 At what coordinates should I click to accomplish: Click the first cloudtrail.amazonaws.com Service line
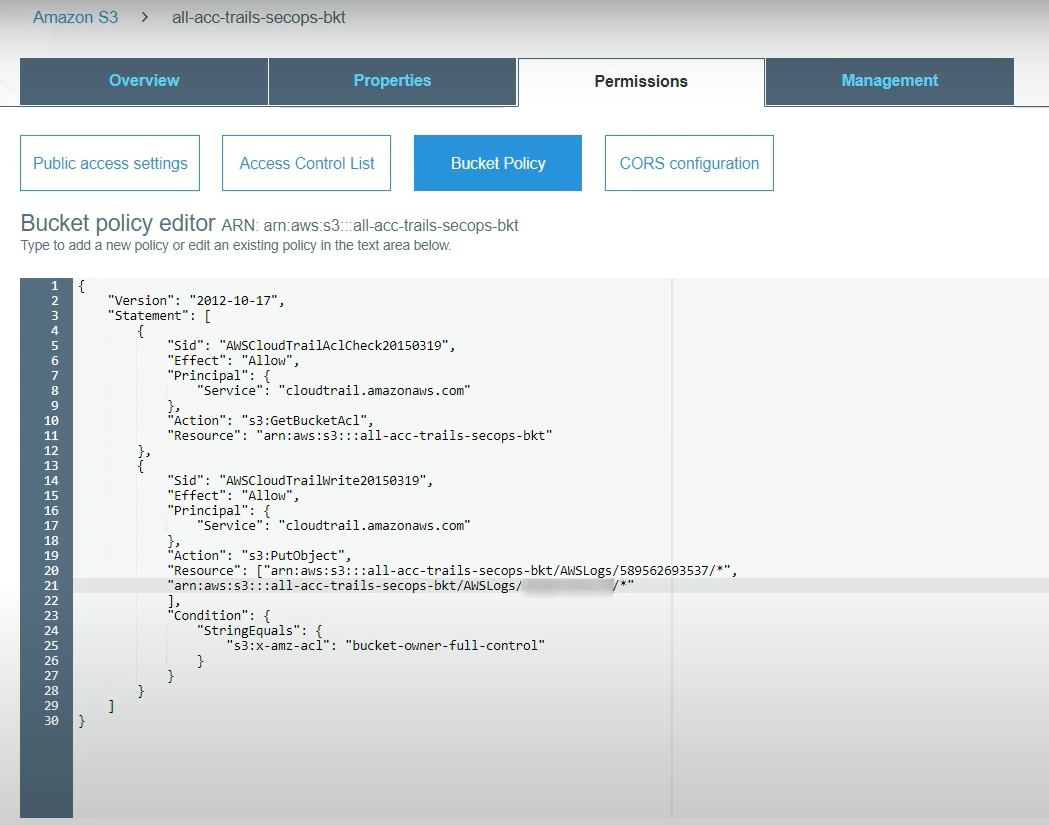[x=334, y=391]
